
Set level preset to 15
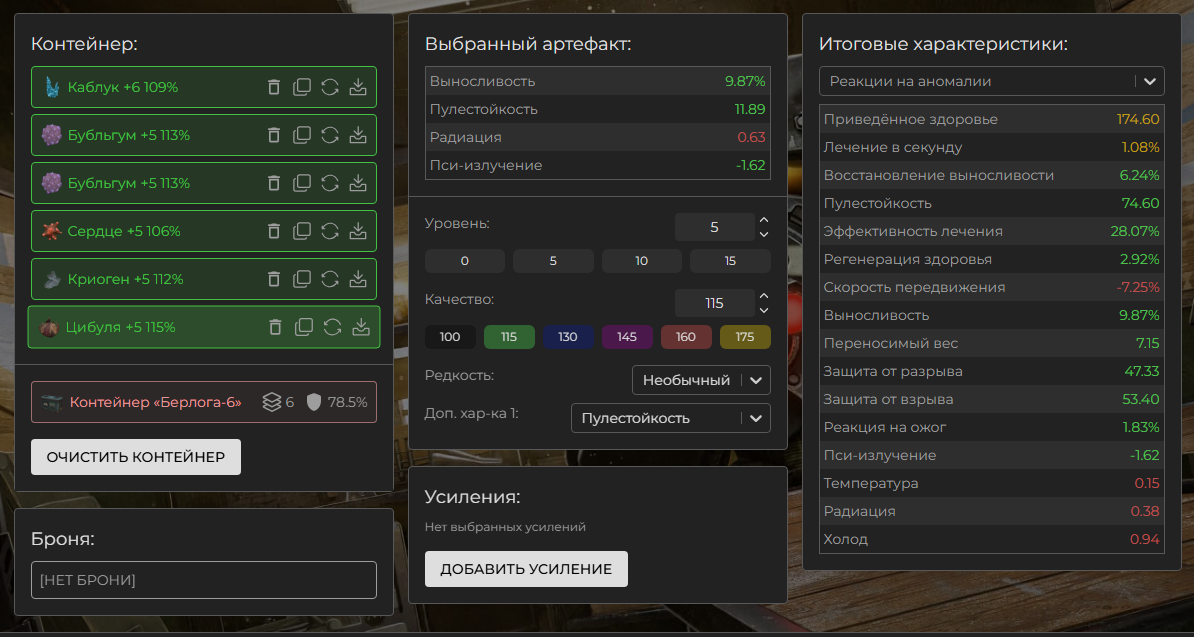coord(730,261)
